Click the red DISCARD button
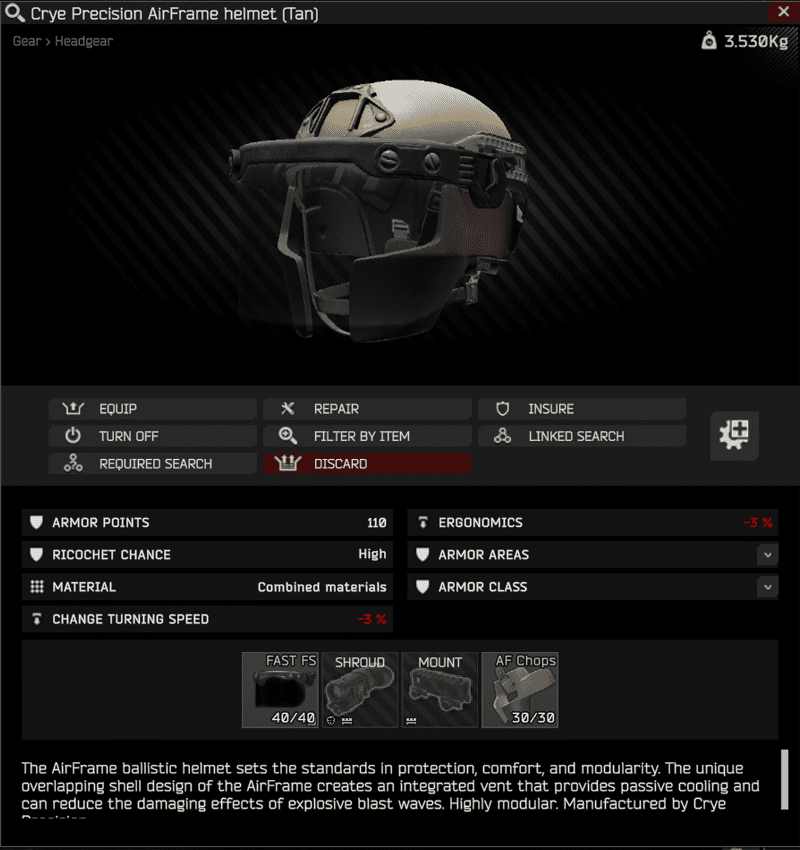Image resolution: width=800 pixels, height=850 pixels. click(367, 463)
